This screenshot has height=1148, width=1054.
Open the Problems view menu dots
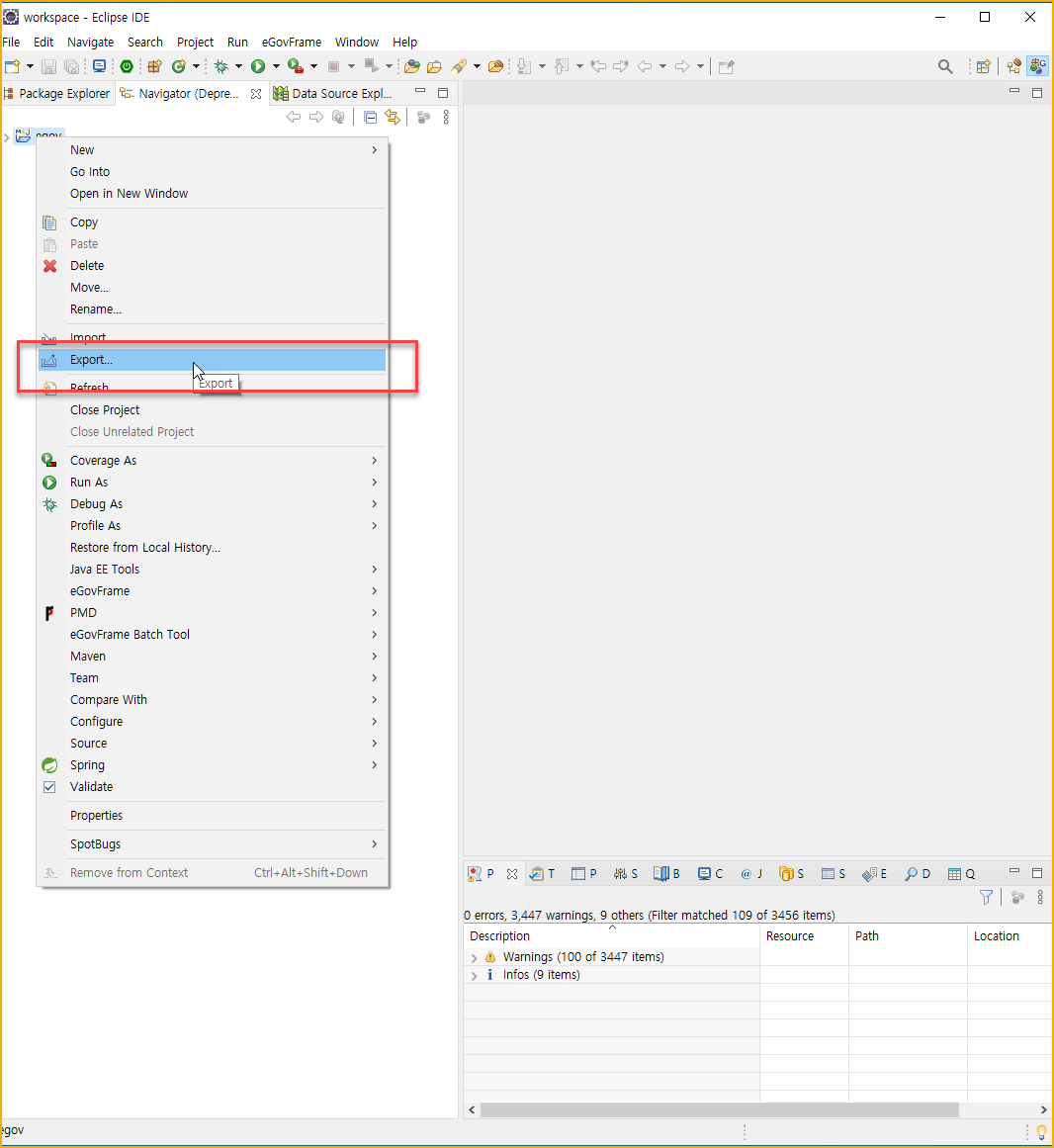1040,897
